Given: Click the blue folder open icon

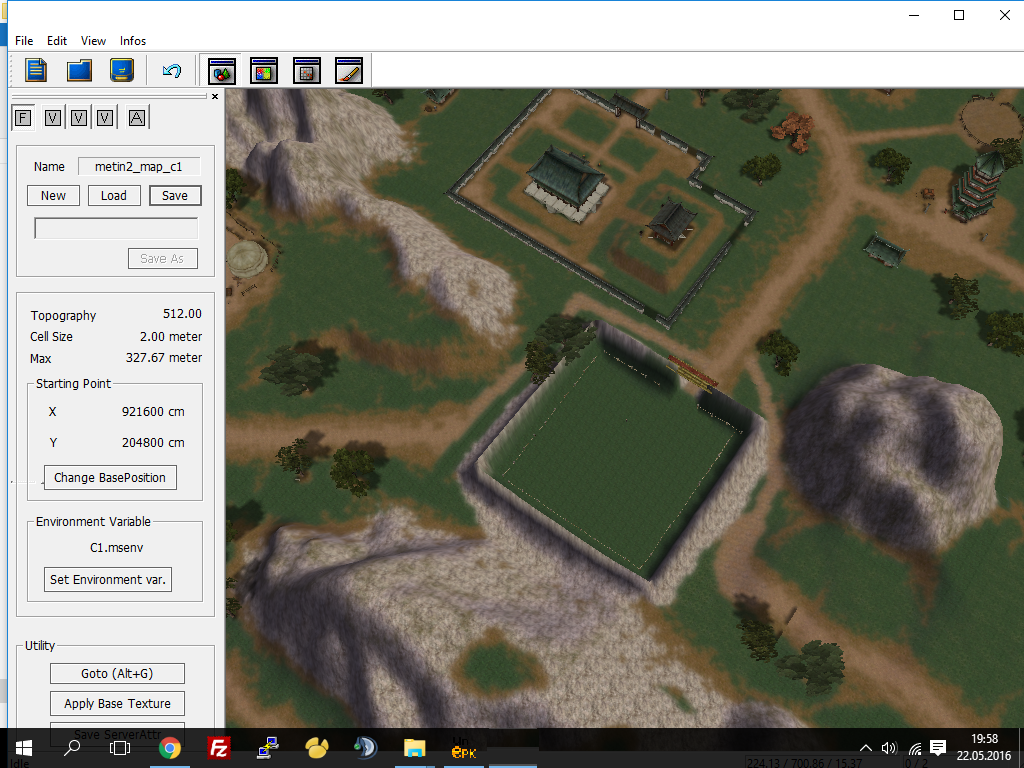Looking at the screenshot, I should point(79,70).
